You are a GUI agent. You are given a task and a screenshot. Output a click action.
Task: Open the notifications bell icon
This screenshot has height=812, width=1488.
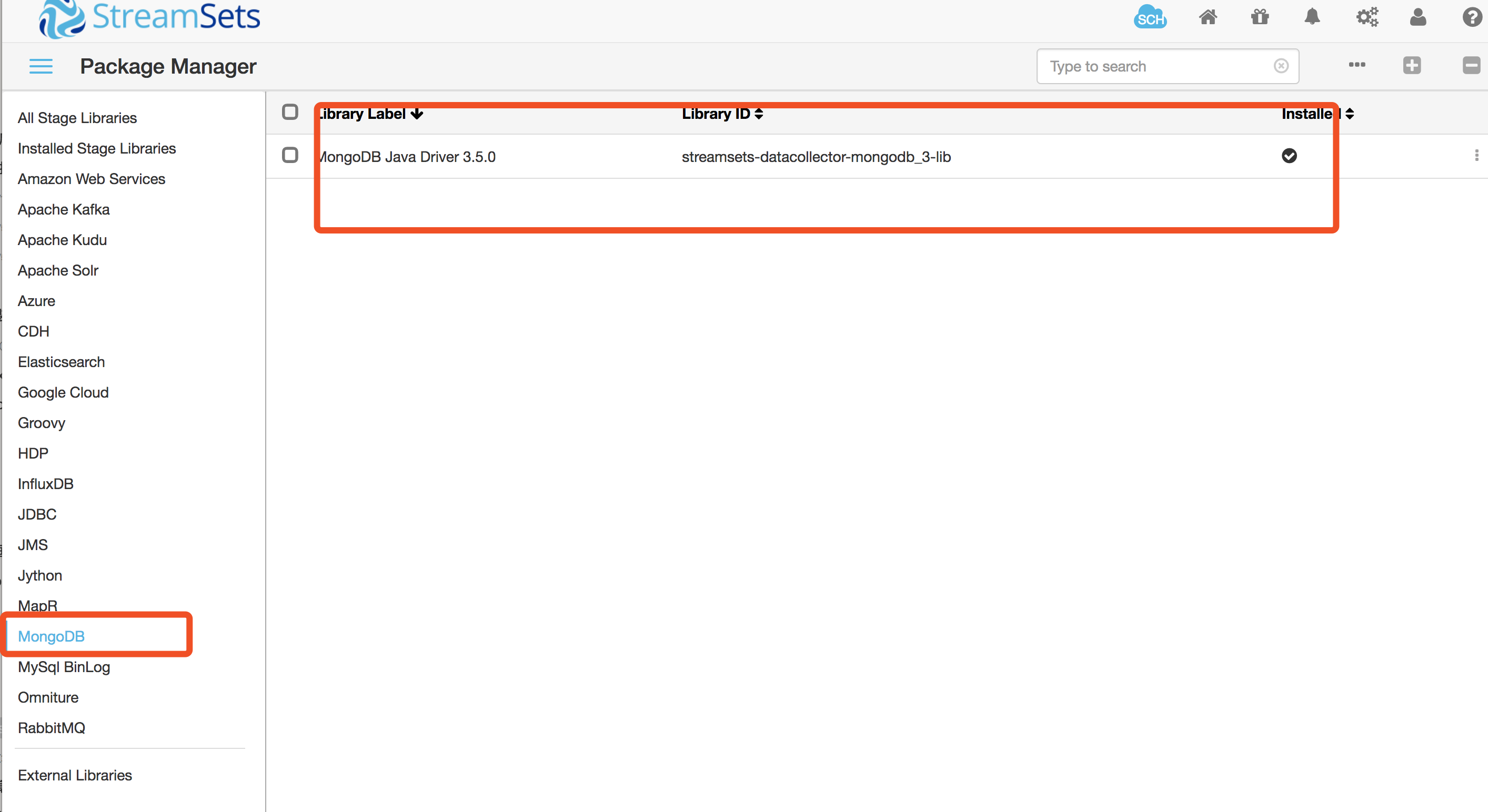[x=1312, y=16]
